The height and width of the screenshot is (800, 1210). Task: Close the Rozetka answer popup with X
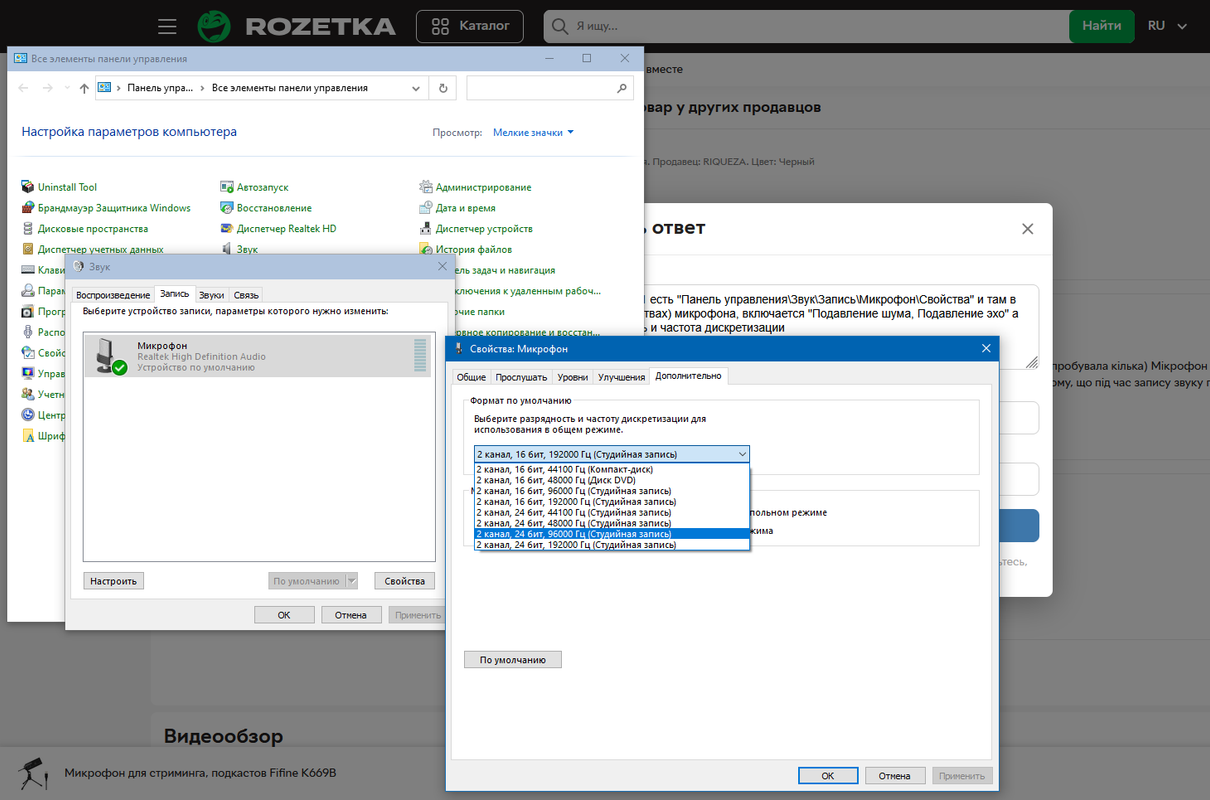point(1027,229)
